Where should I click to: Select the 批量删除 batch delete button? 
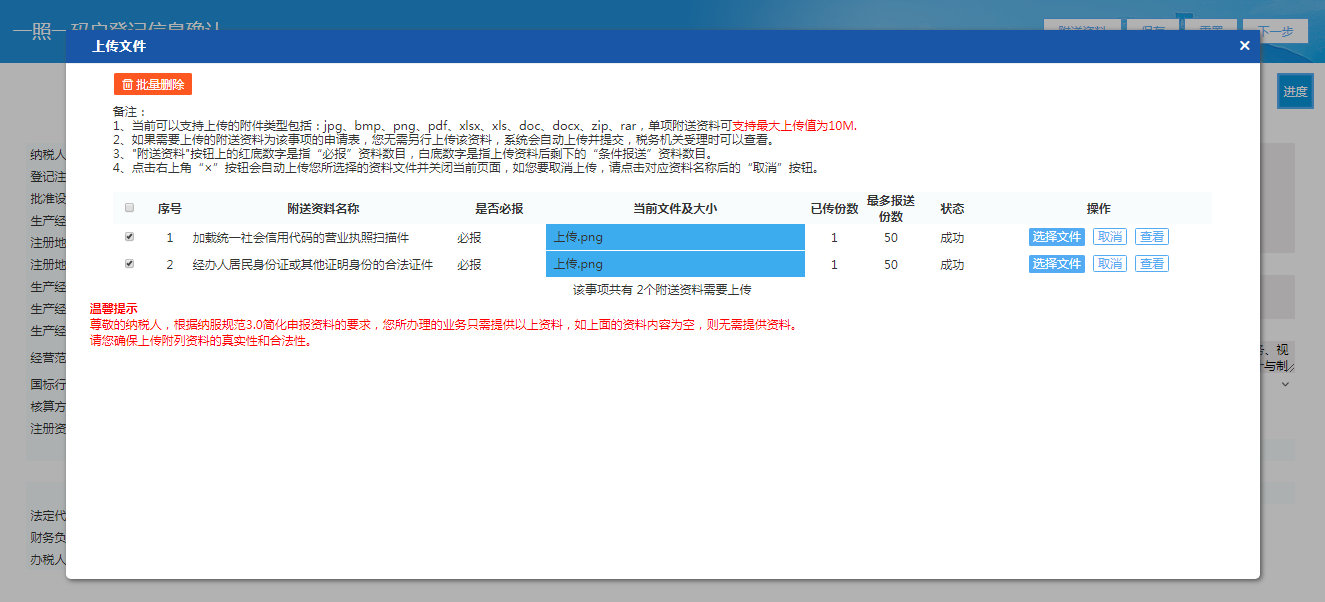(152, 84)
